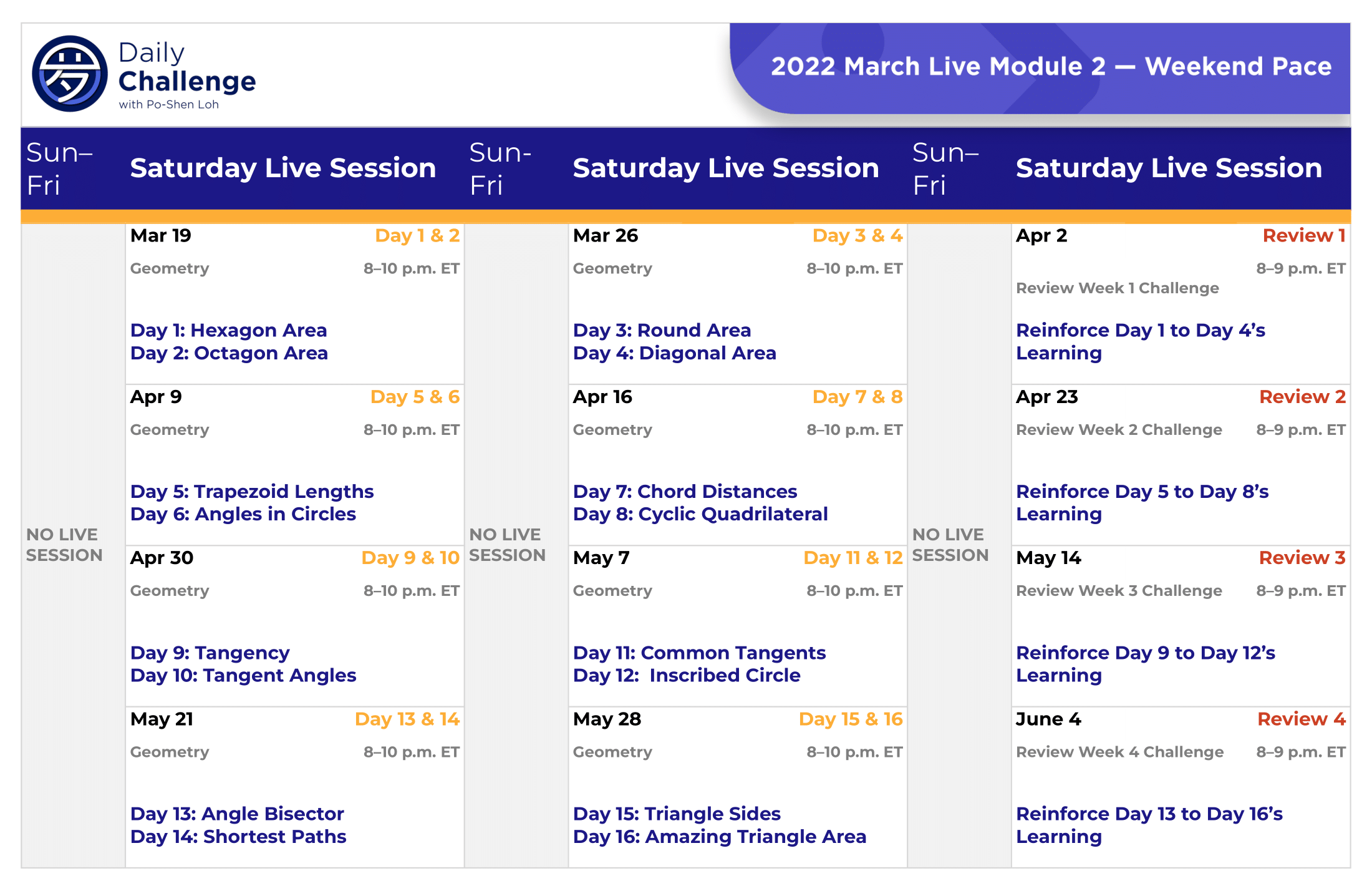Open Day 9: Tangency lesson

(210, 653)
